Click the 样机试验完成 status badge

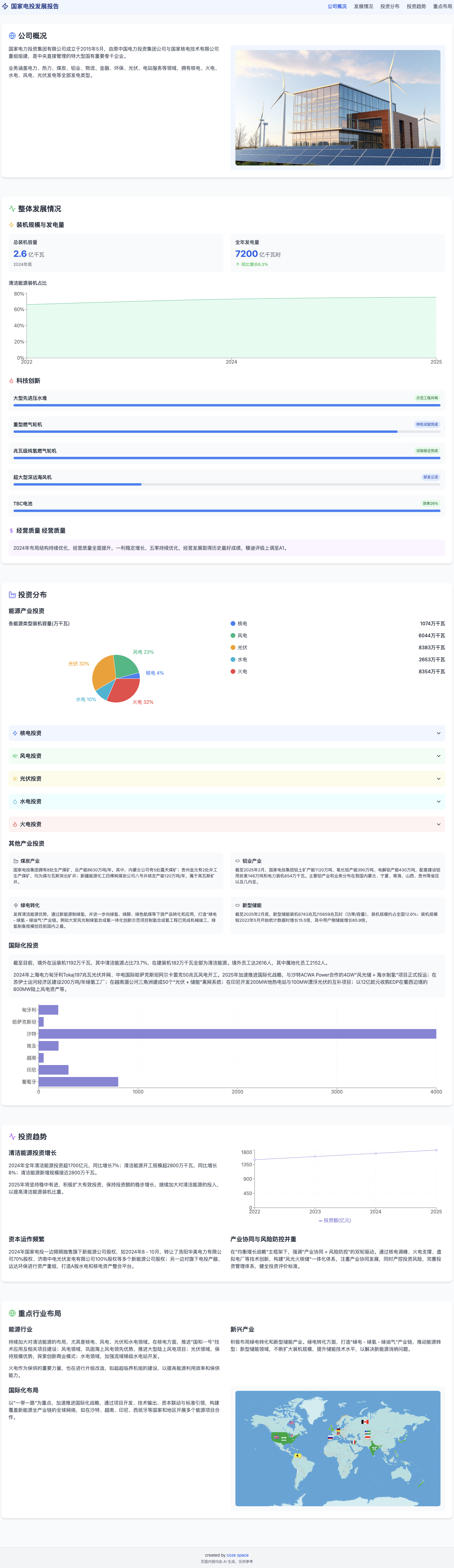[427, 424]
